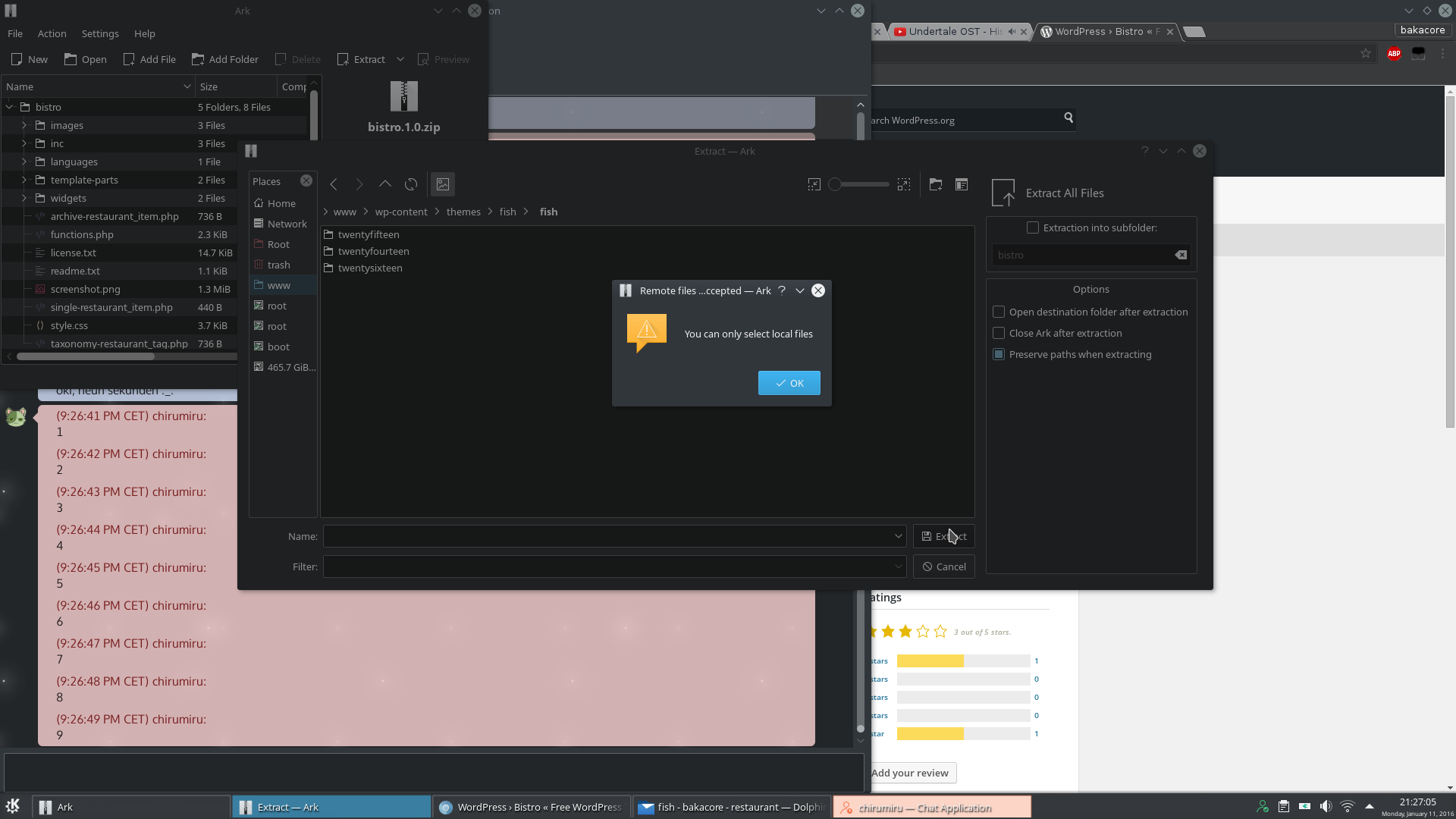Bookmark the page with star icon
1456x819 pixels.
[1365, 53]
